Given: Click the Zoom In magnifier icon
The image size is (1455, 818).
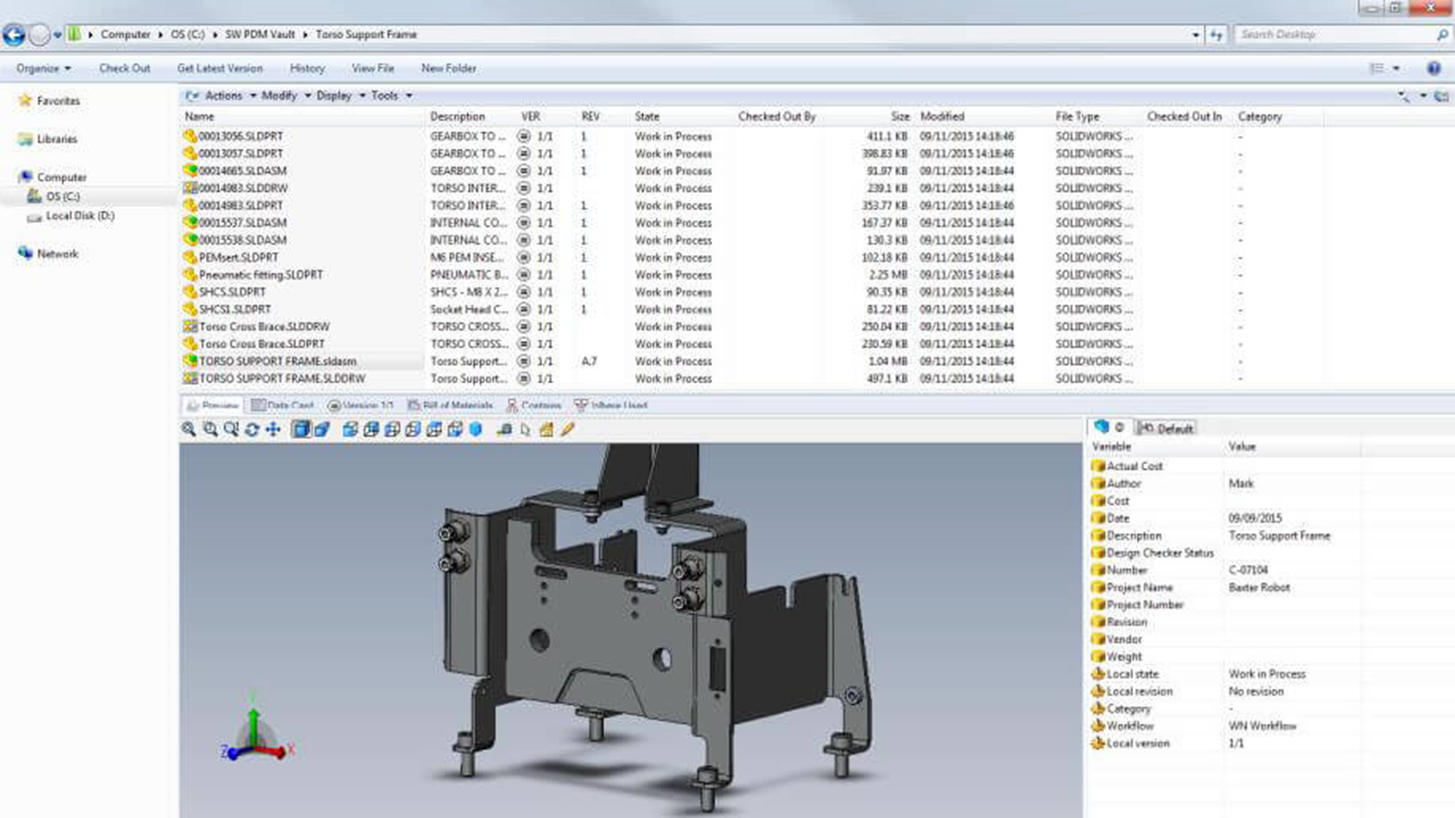Looking at the screenshot, I should click(x=211, y=429).
